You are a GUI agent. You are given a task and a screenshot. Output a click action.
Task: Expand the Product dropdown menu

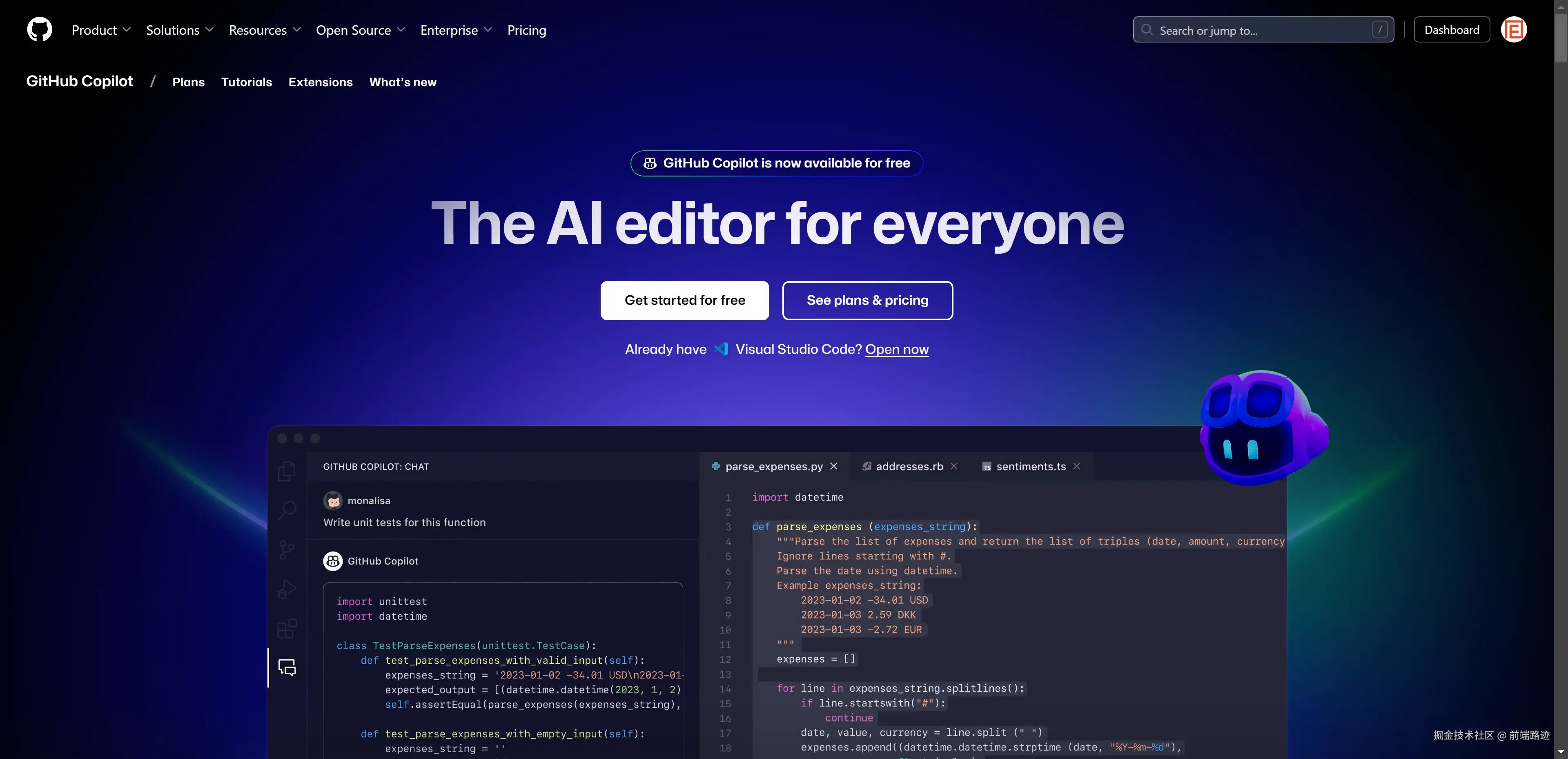coord(101,31)
